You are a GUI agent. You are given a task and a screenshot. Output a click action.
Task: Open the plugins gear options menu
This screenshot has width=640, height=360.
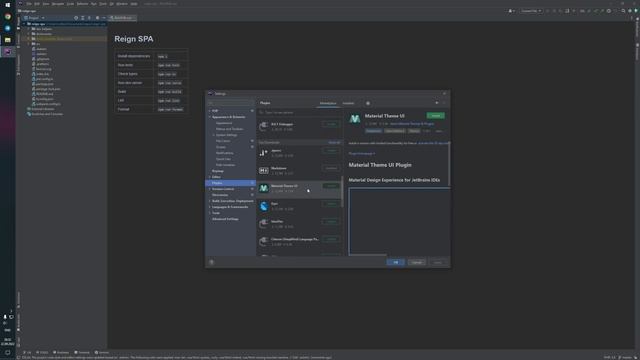click(368, 103)
